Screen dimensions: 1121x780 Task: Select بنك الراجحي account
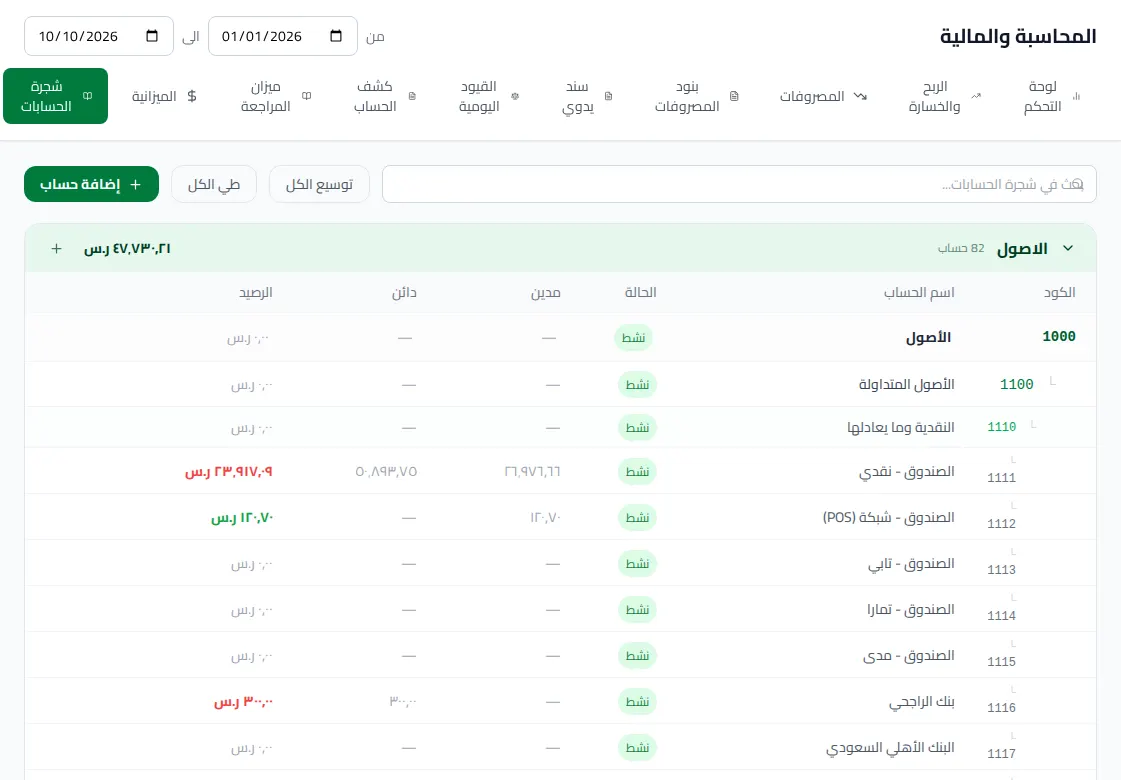point(922,702)
